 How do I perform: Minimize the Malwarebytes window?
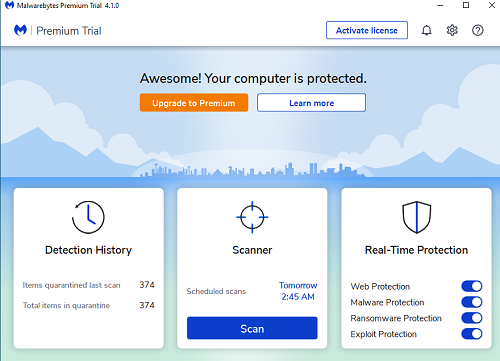click(440, 5)
